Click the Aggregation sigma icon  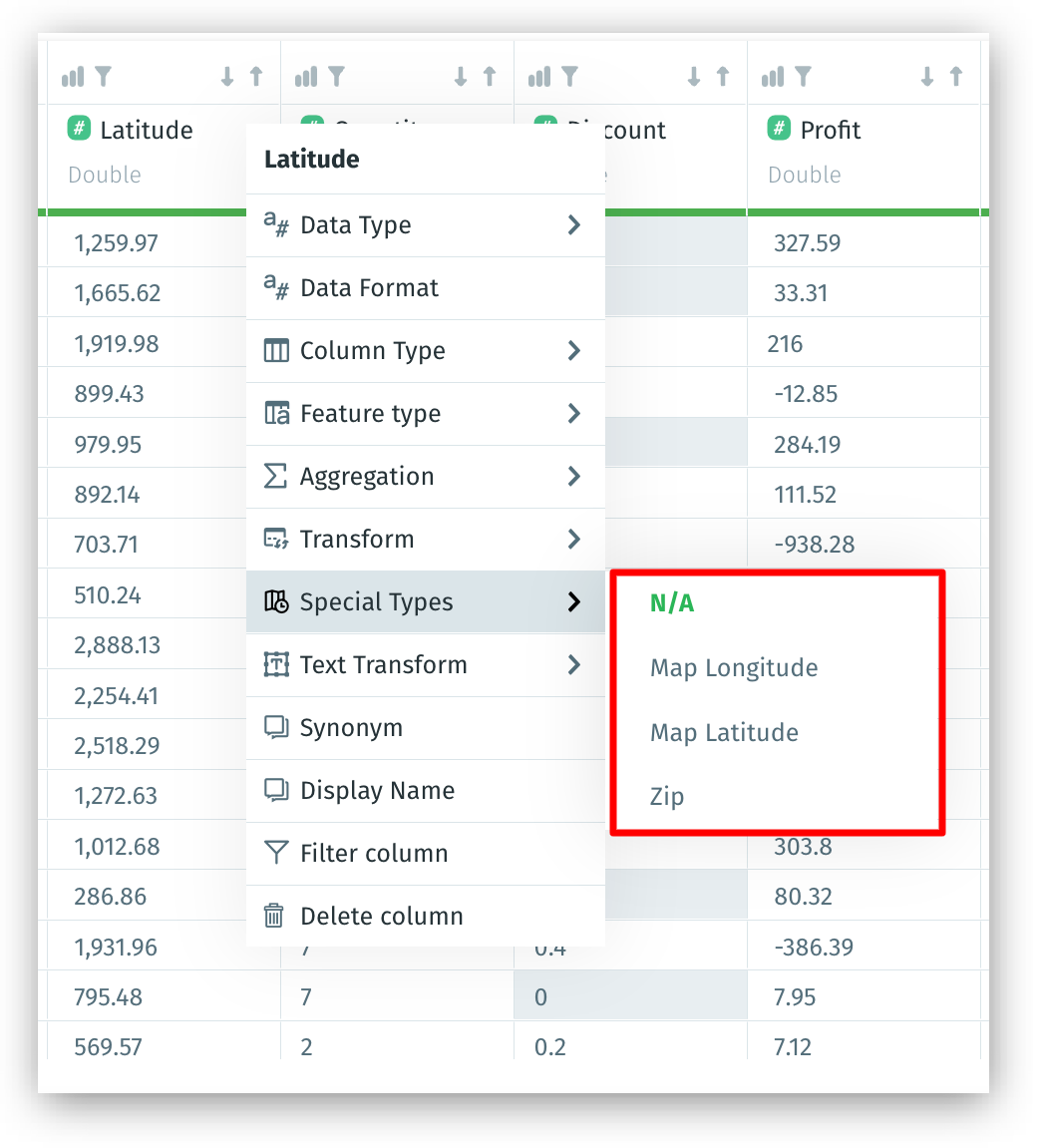275,477
